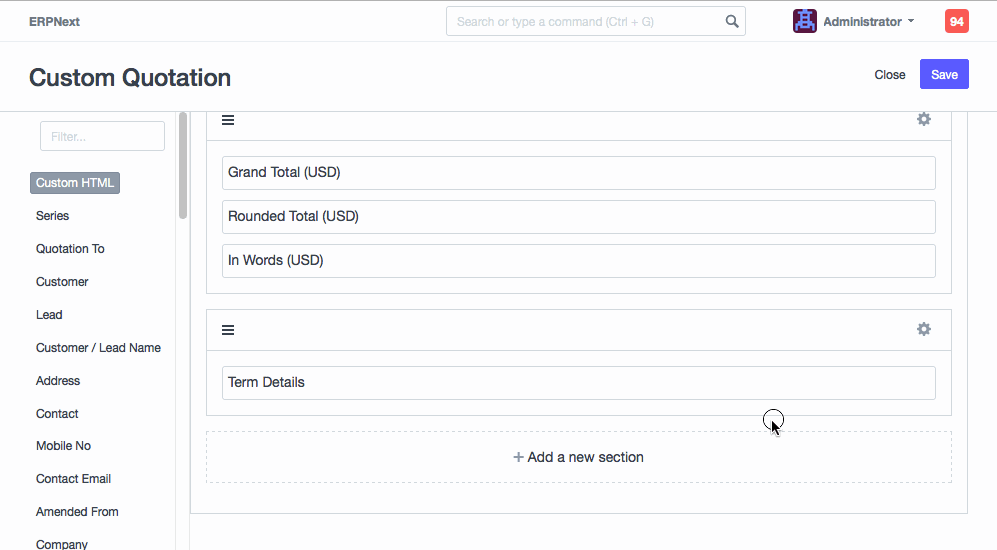997x550 pixels.
Task: Go to ERPNext home link
Action: click(54, 21)
